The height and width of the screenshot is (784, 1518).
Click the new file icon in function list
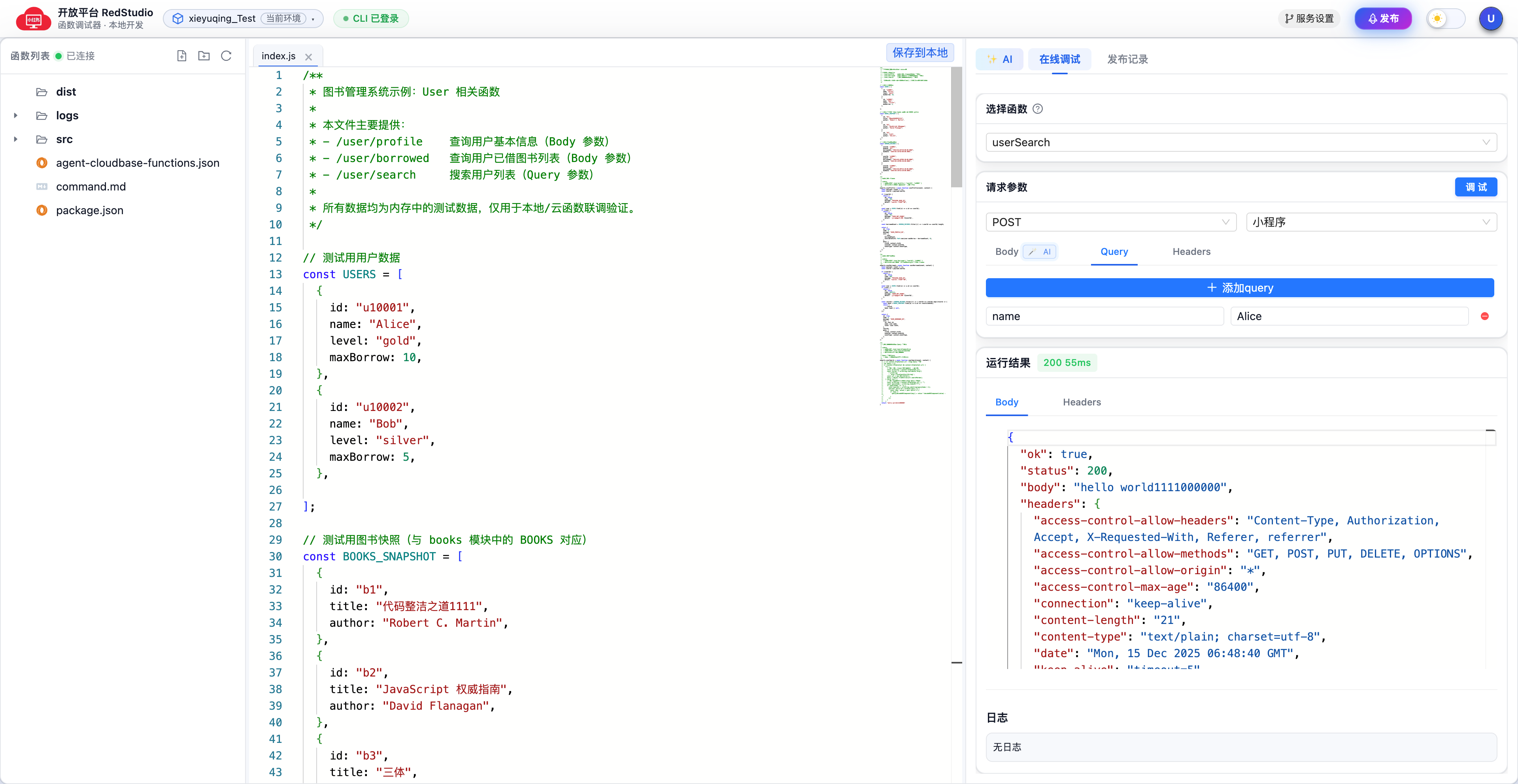point(181,56)
